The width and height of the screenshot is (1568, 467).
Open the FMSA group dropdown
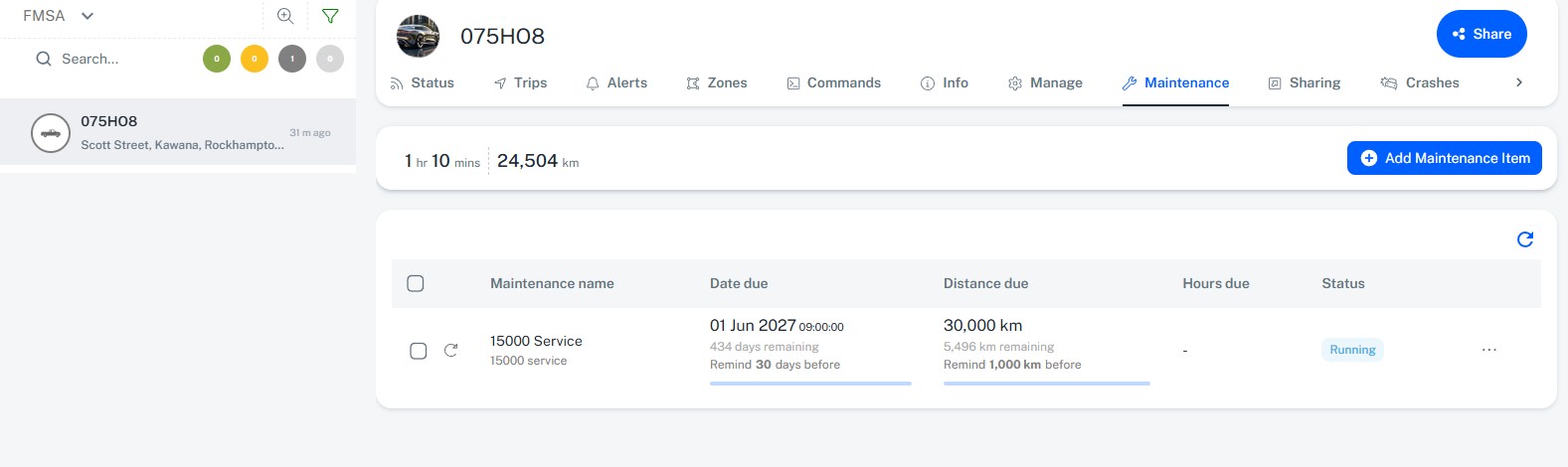pyautogui.click(x=59, y=16)
